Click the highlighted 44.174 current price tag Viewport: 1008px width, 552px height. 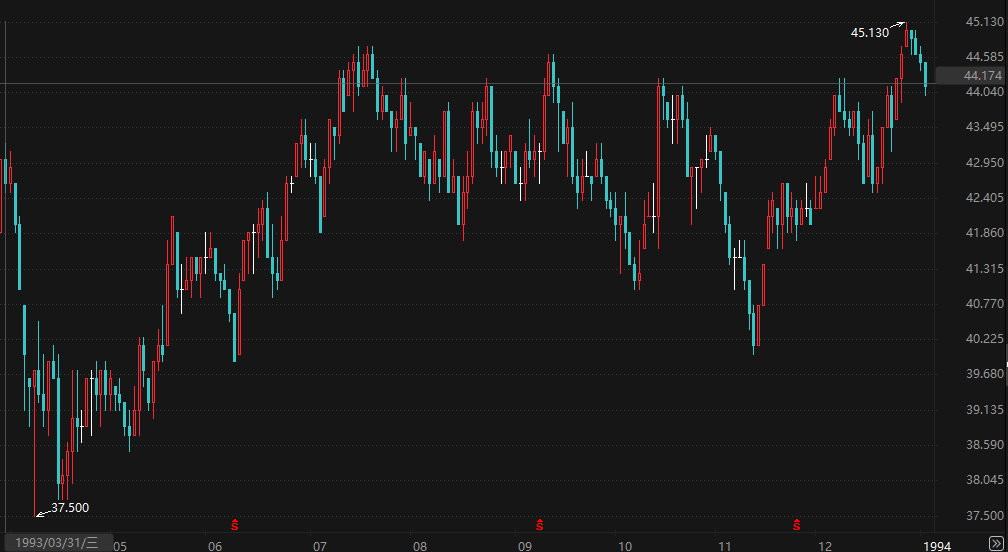(x=981, y=76)
